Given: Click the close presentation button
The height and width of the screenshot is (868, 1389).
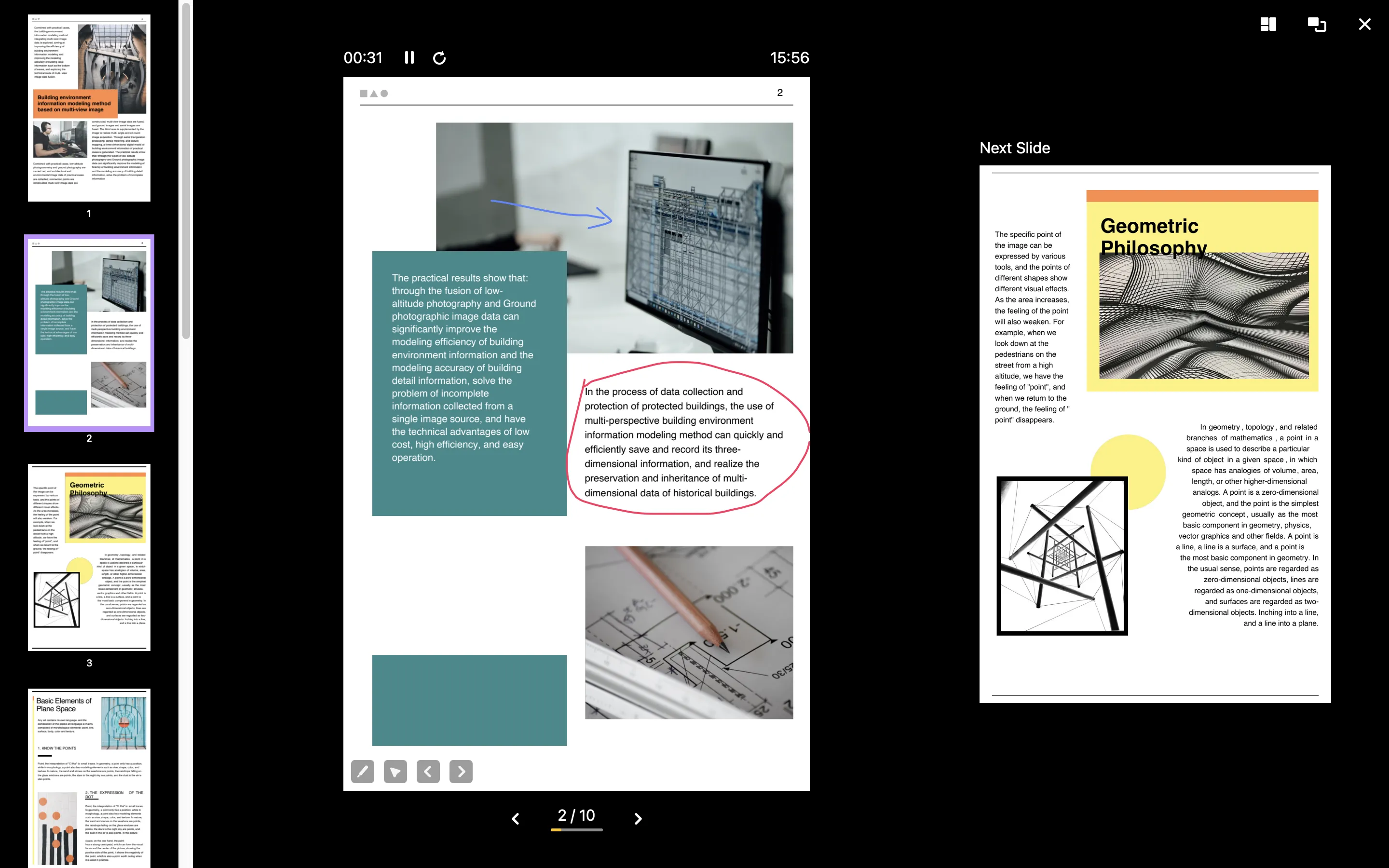Looking at the screenshot, I should [x=1365, y=24].
